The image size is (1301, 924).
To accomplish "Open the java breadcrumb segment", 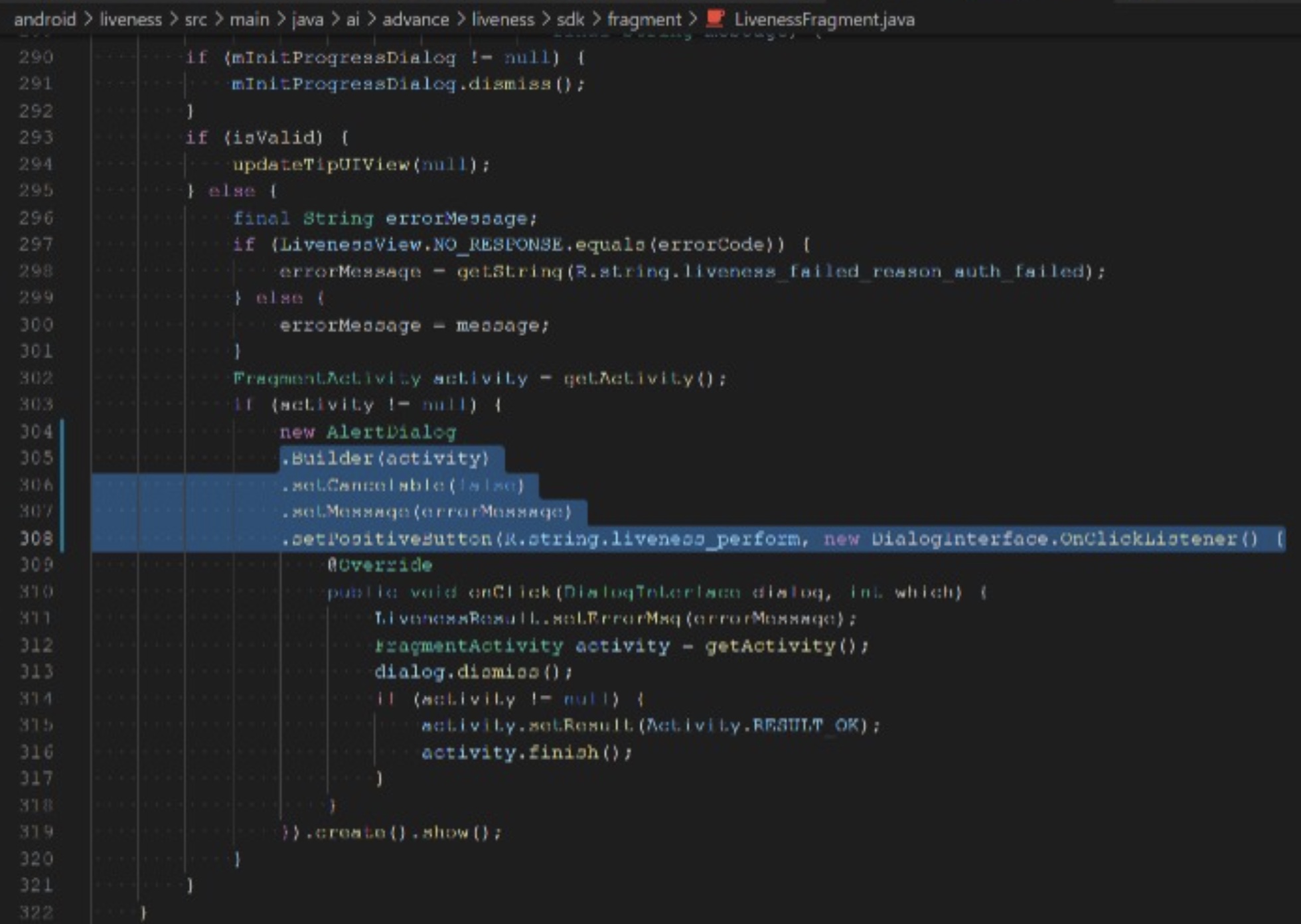I will (307, 19).
